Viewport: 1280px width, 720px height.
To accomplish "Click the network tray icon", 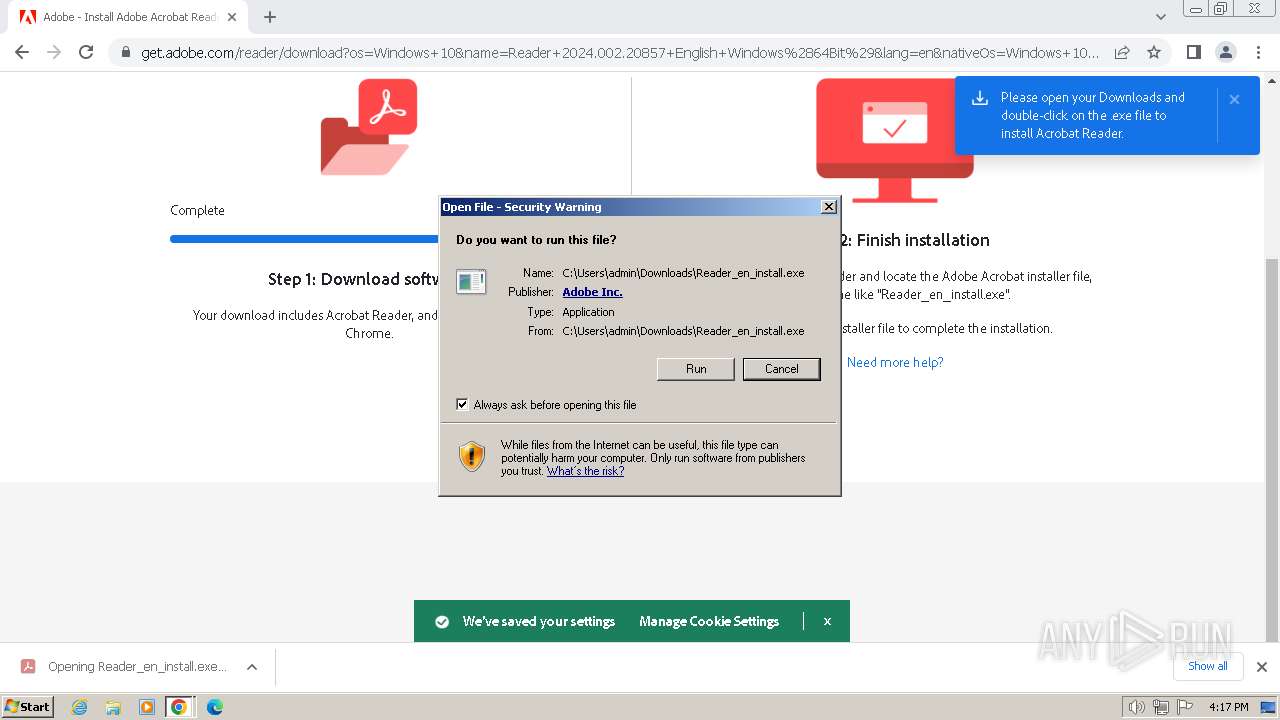I will point(1161,707).
